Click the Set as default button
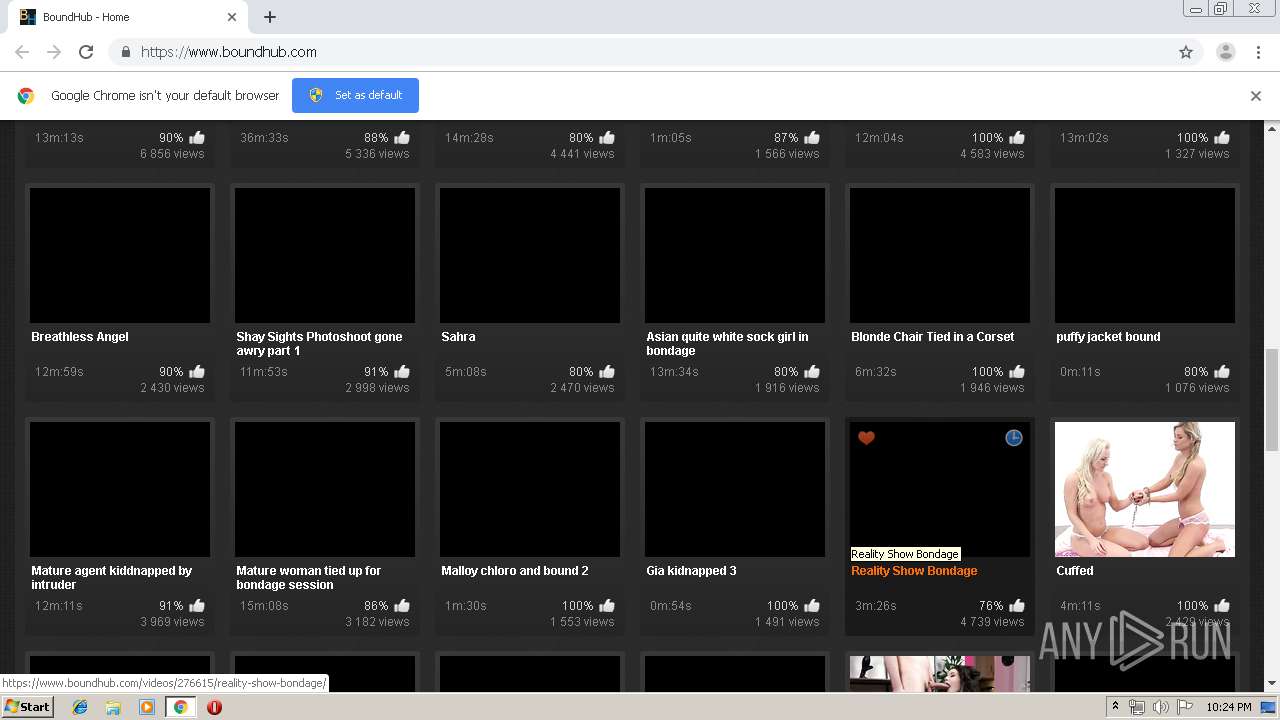The image size is (1280, 720). (355, 95)
